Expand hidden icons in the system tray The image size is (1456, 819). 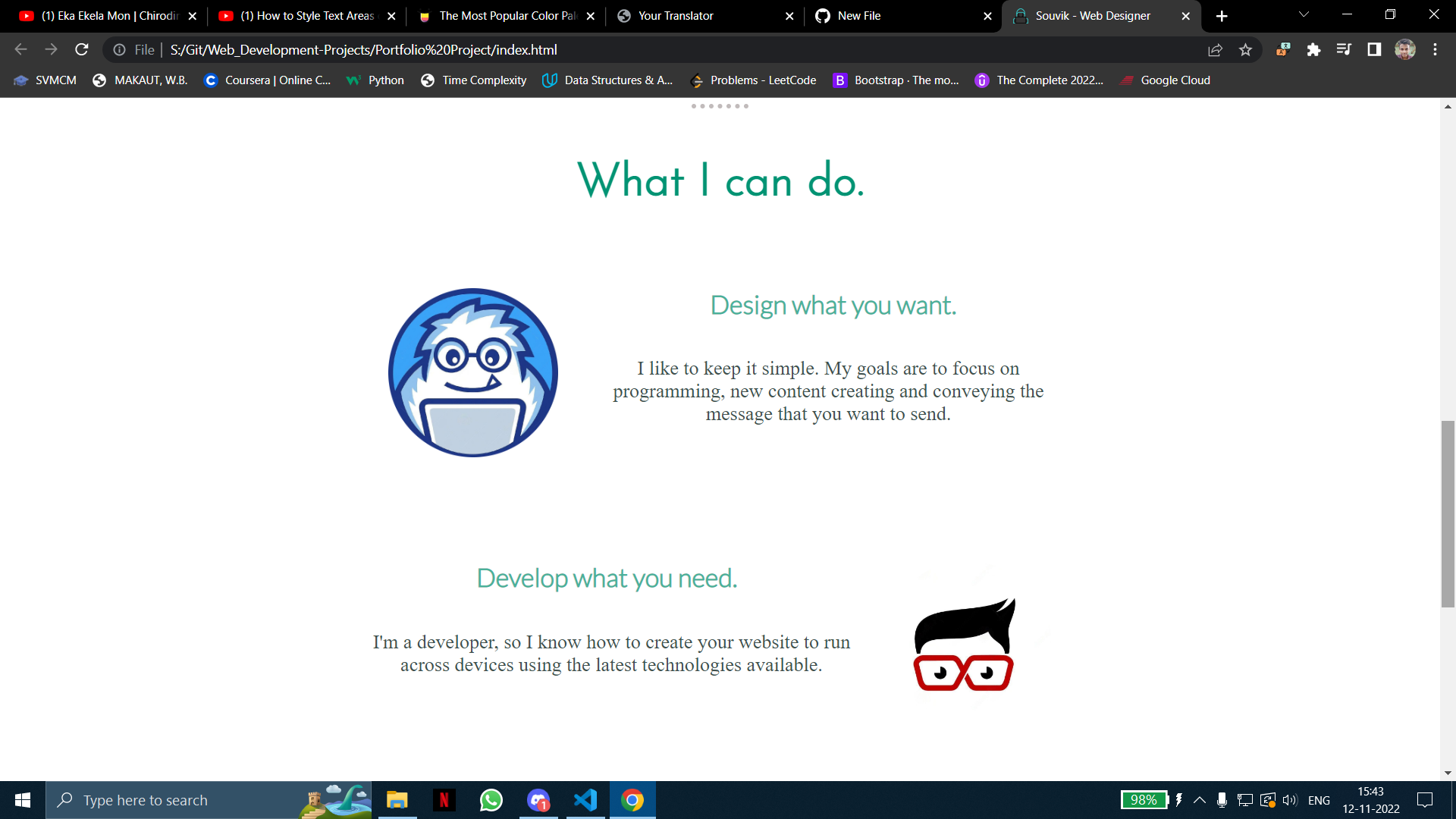point(1200,800)
